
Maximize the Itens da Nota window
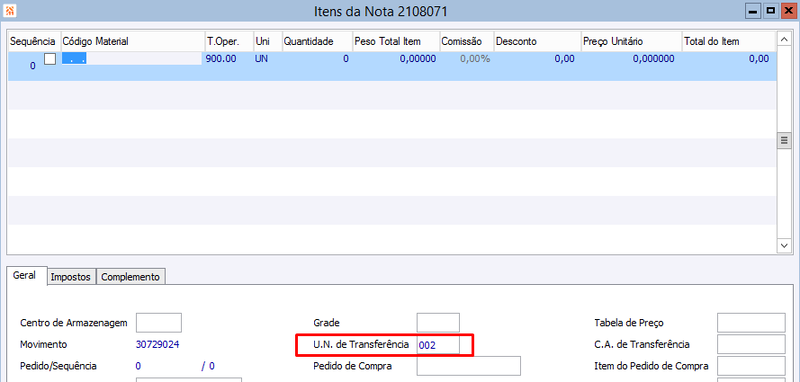pyautogui.click(x=770, y=11)
